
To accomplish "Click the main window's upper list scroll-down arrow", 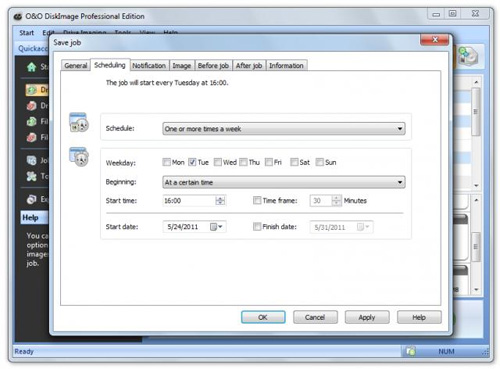I will [476, 185].
